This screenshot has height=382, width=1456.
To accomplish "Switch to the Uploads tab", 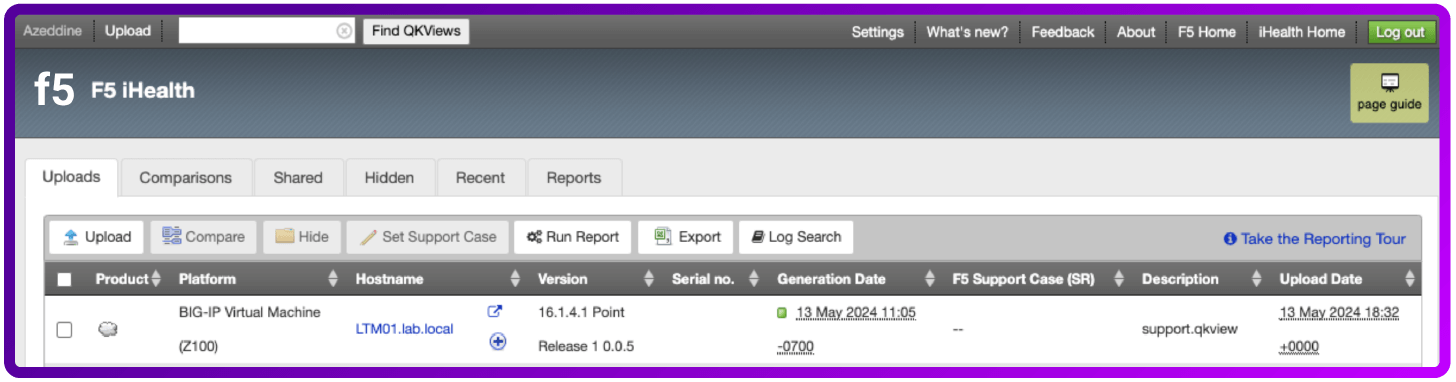I will click(72, 177).
